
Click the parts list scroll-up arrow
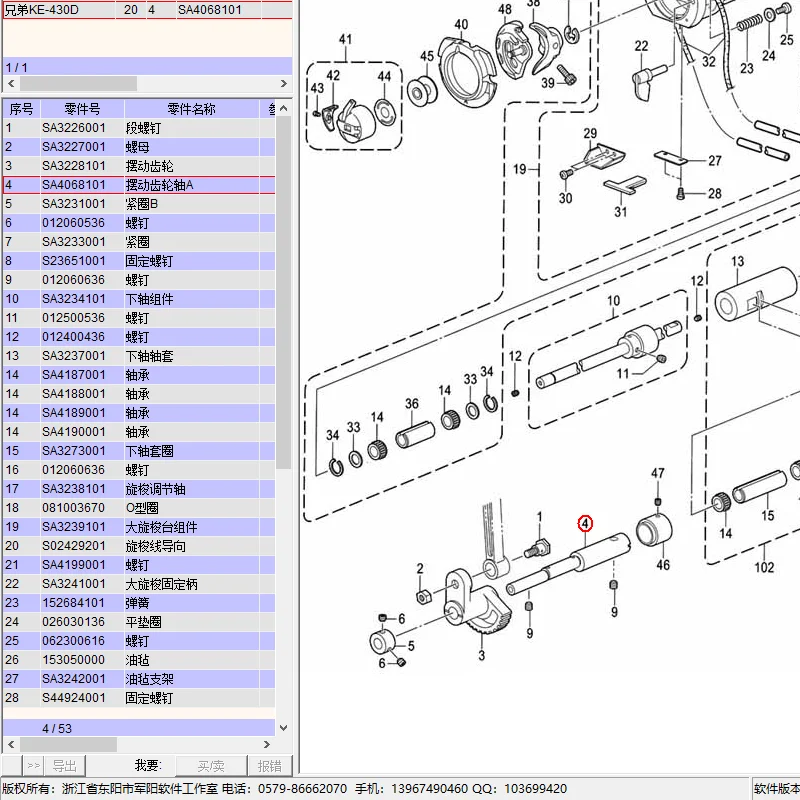click(x=284, y=108)
